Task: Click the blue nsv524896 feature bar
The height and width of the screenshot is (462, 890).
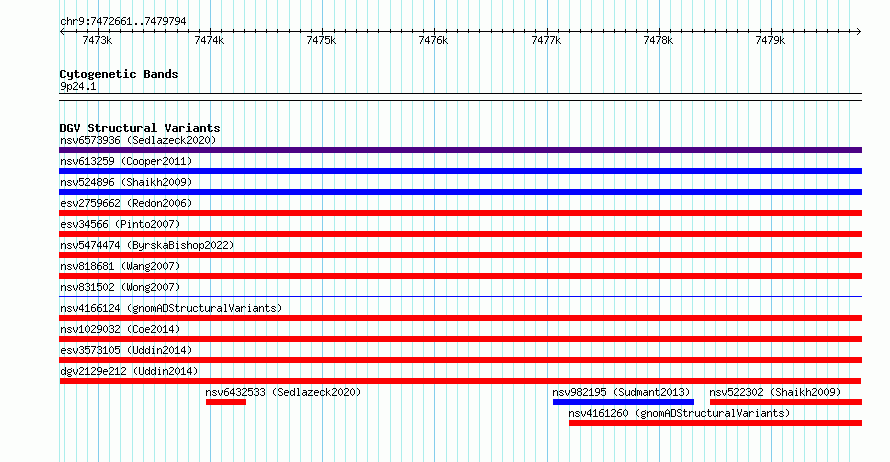Action: point(460,192)
